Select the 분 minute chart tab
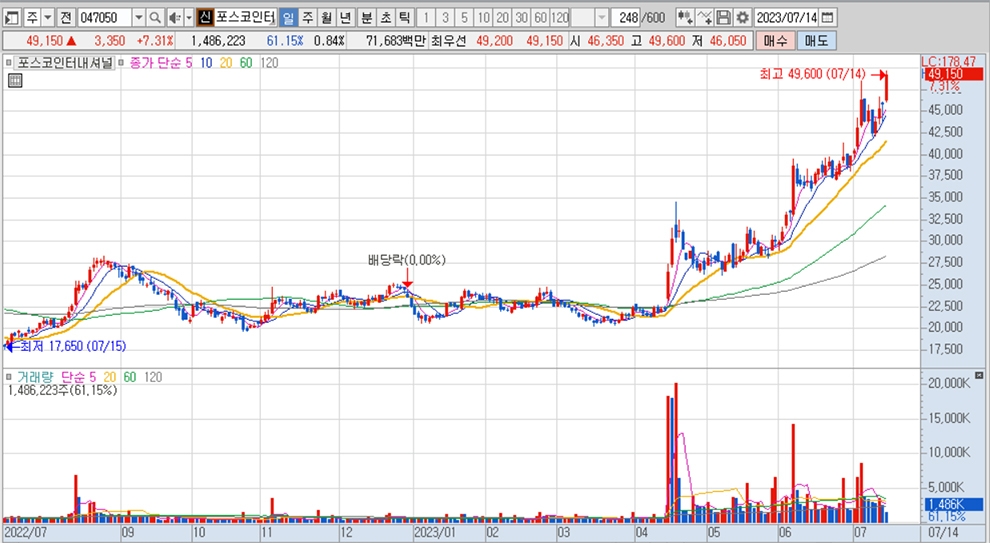990x543 pixels. [367, 17]
